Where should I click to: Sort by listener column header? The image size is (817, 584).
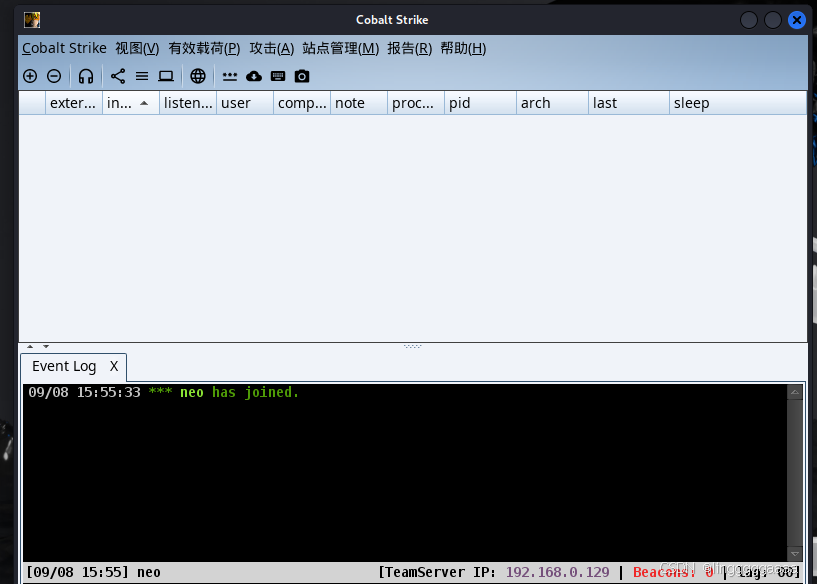pyautogui.click(x=188, y=103)
